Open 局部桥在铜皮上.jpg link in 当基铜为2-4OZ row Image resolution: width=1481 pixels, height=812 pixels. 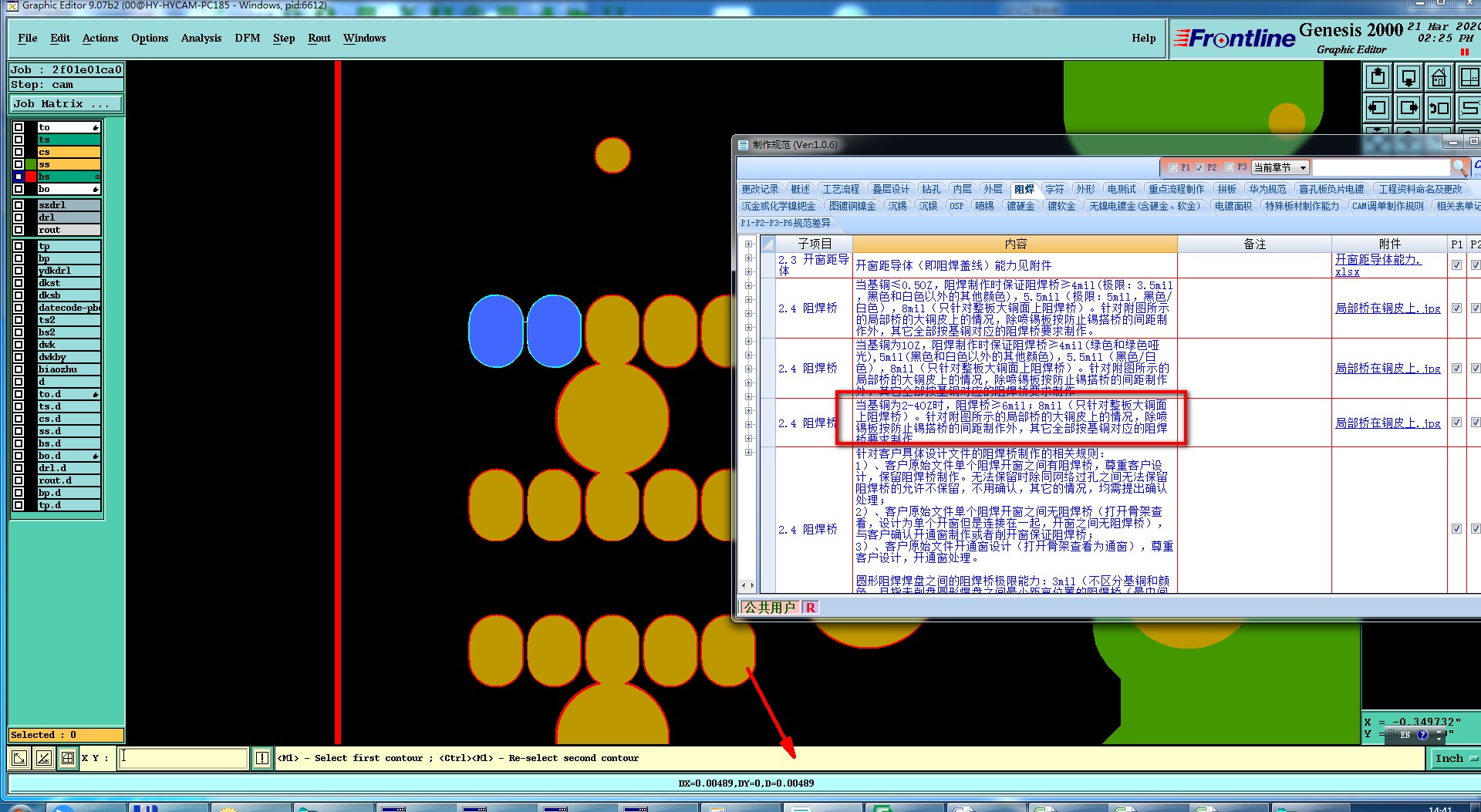click(1388, 423)
